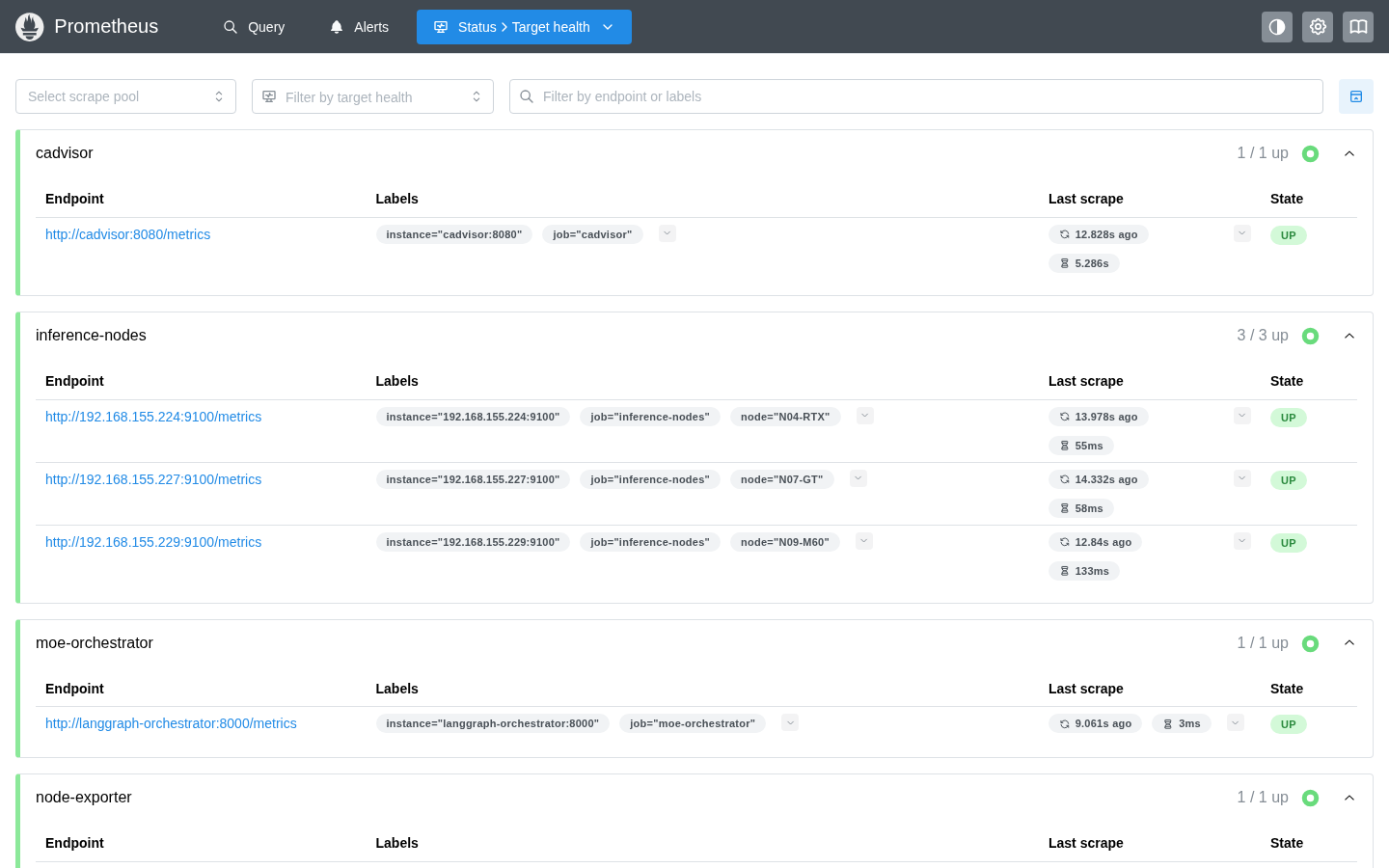Expand last scrape details for 192.168.155.227 target
Image resolution: width=1389 pixels, height=868 pixels.
tap(1242, 478)
